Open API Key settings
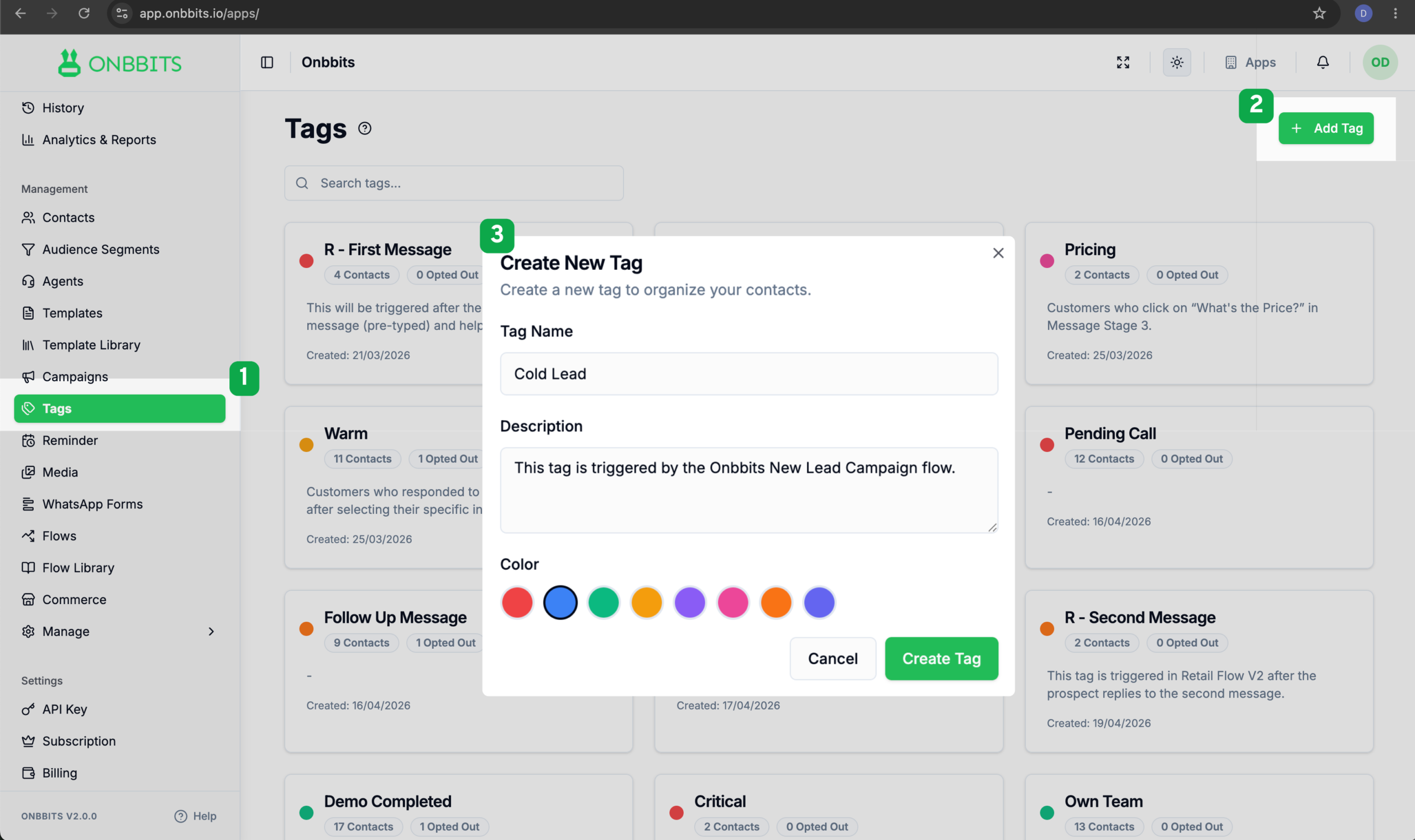Image resolution: width=1415 pixels, height=840 pixels. tap(119, 709)
